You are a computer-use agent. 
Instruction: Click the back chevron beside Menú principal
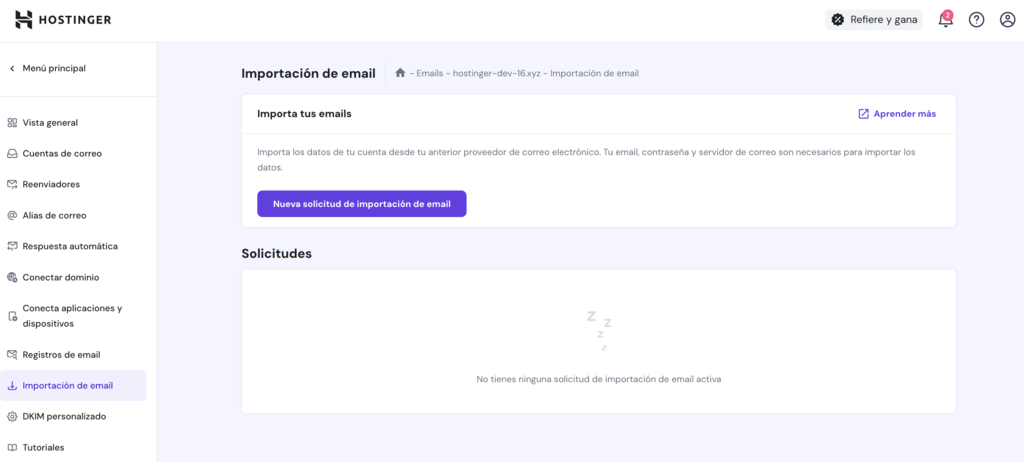point(12,69)
